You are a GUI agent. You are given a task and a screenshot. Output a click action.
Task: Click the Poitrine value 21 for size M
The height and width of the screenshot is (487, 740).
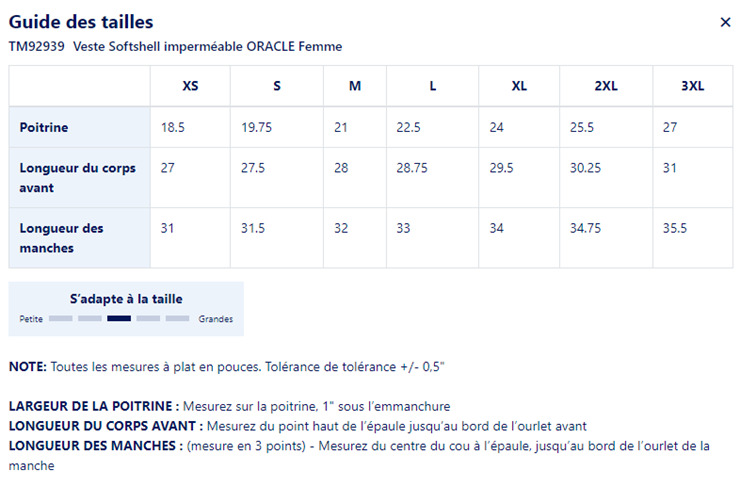pos(341,127)
